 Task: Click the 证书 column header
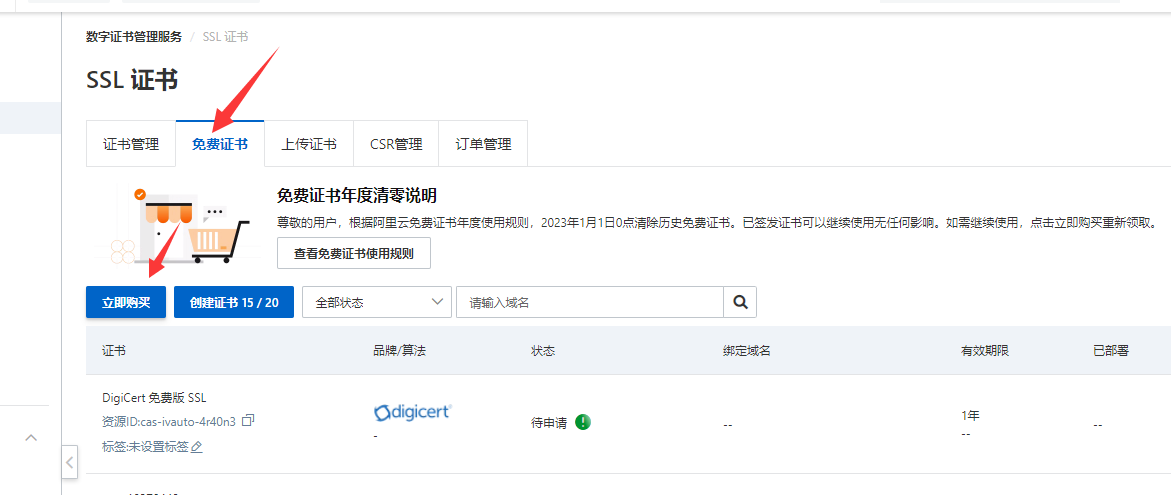(114, 350)
